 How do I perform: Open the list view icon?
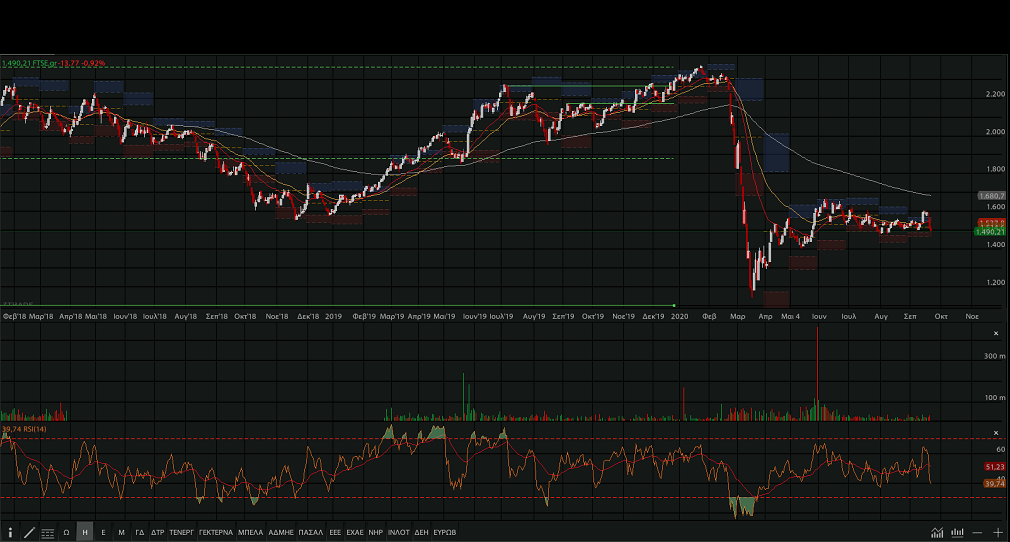coord(47,533)
